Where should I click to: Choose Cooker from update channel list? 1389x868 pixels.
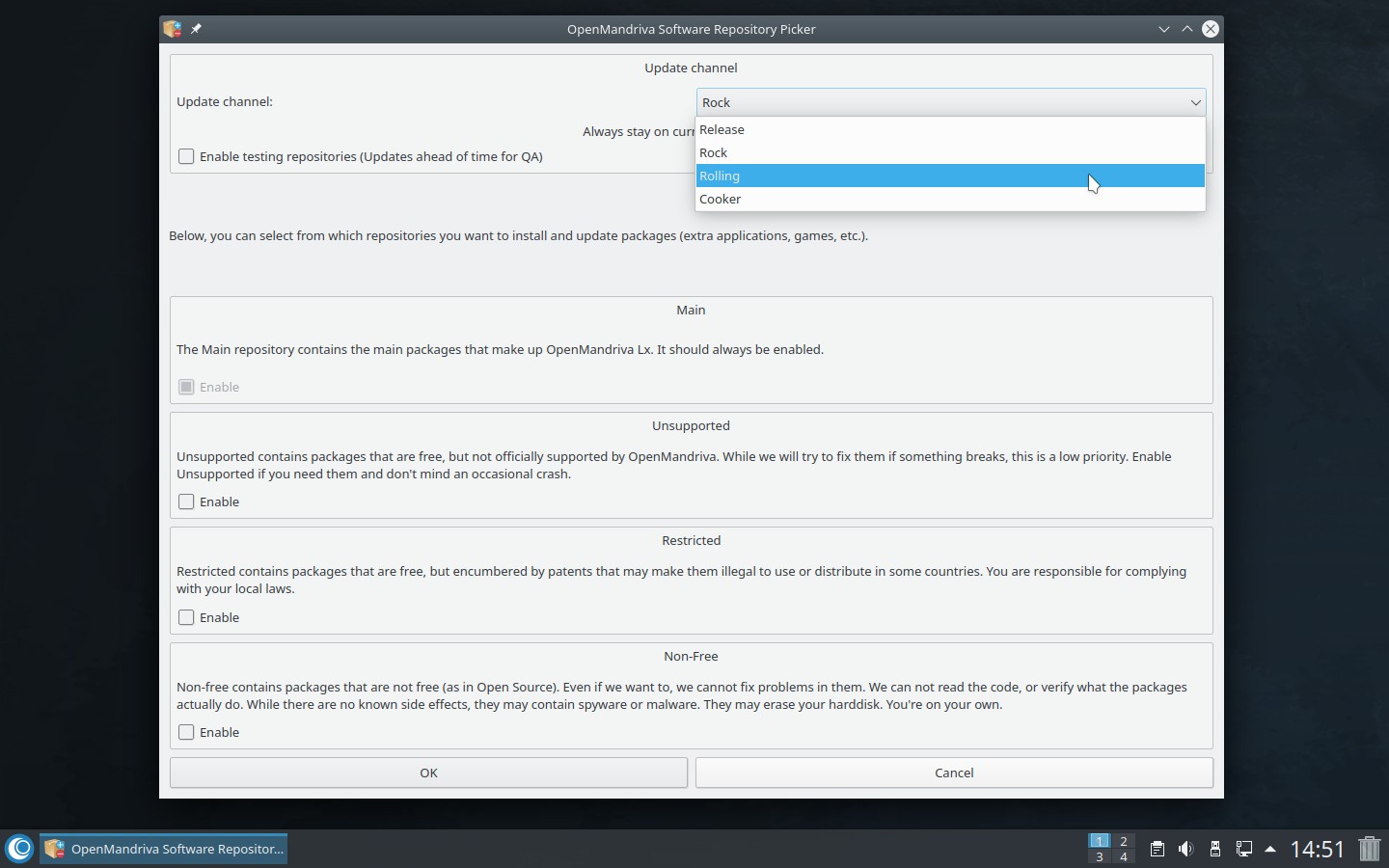click(x=951, y=199)
